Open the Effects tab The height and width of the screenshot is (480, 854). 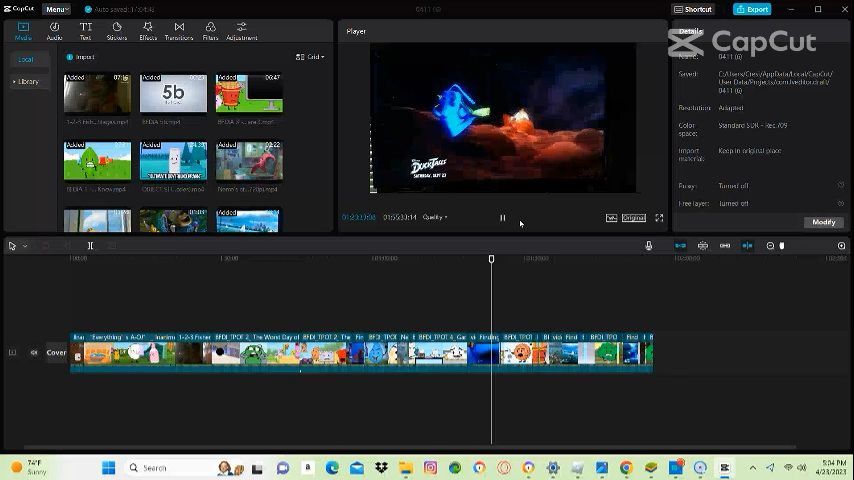click(148, 31)
